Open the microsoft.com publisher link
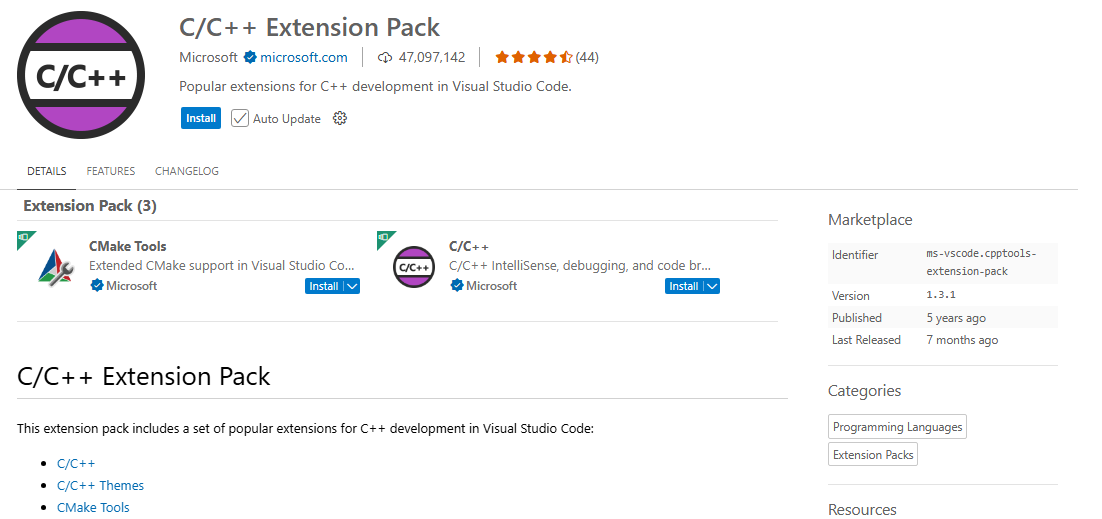The width and height of the screenshot is (1102, 519). click(x=305, y=57)
